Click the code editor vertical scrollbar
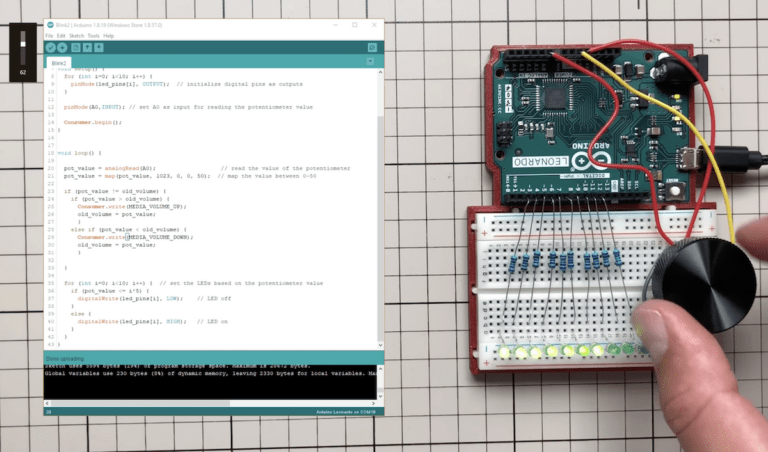This screenshot has width=768, height=452. click(379, 200)
